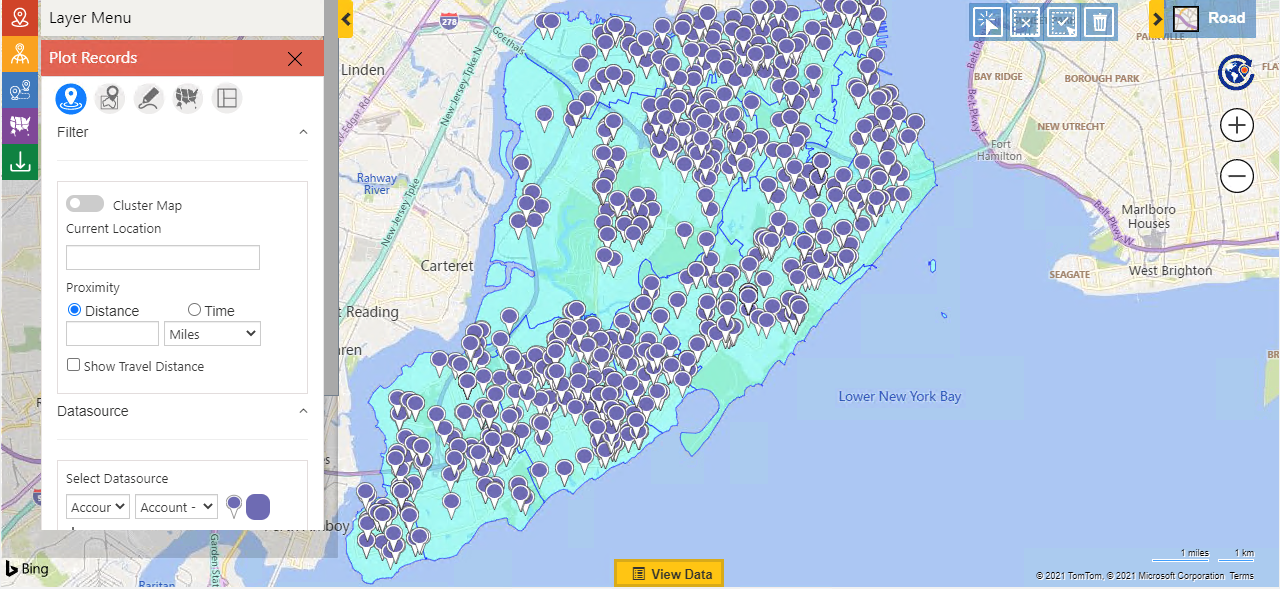This screenshot has height=589, width=1280.
Task: Click the green download sidebar icon
Action: pos(19,162)
